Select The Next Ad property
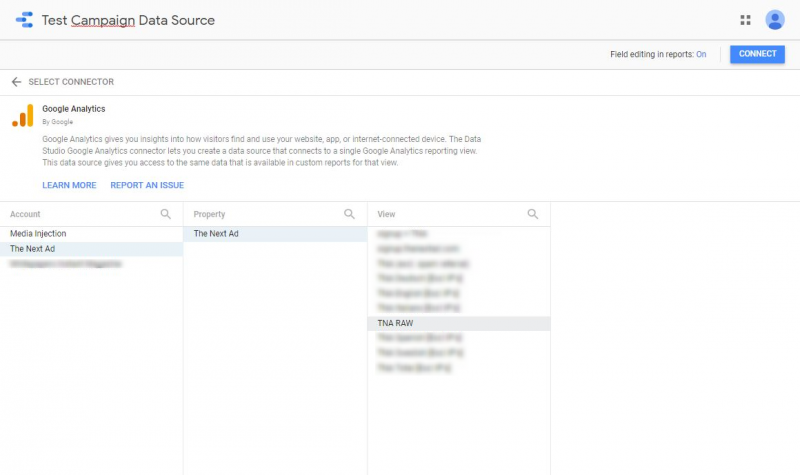Screen dimensions: 800x475 pyautogui.click(x=275, y=234)
